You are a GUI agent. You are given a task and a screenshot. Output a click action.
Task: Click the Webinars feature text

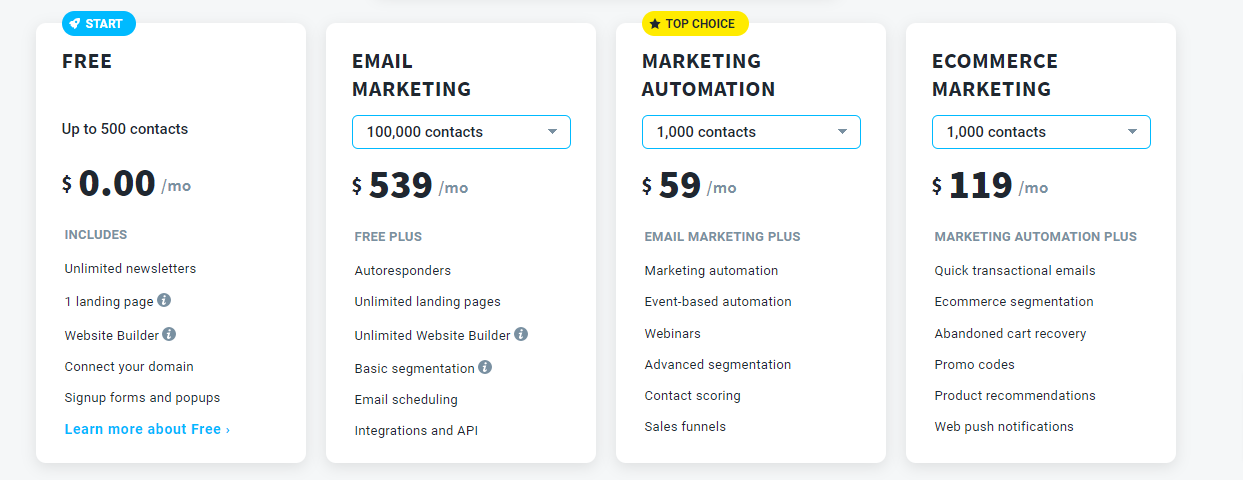coord(672,334)
